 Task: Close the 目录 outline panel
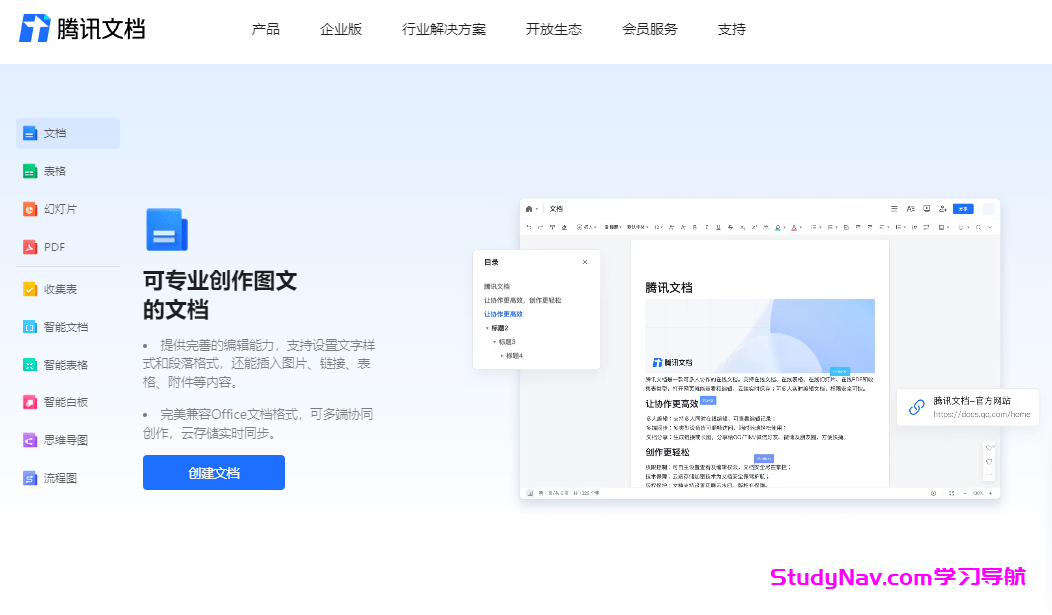click(x=585, y=262)
